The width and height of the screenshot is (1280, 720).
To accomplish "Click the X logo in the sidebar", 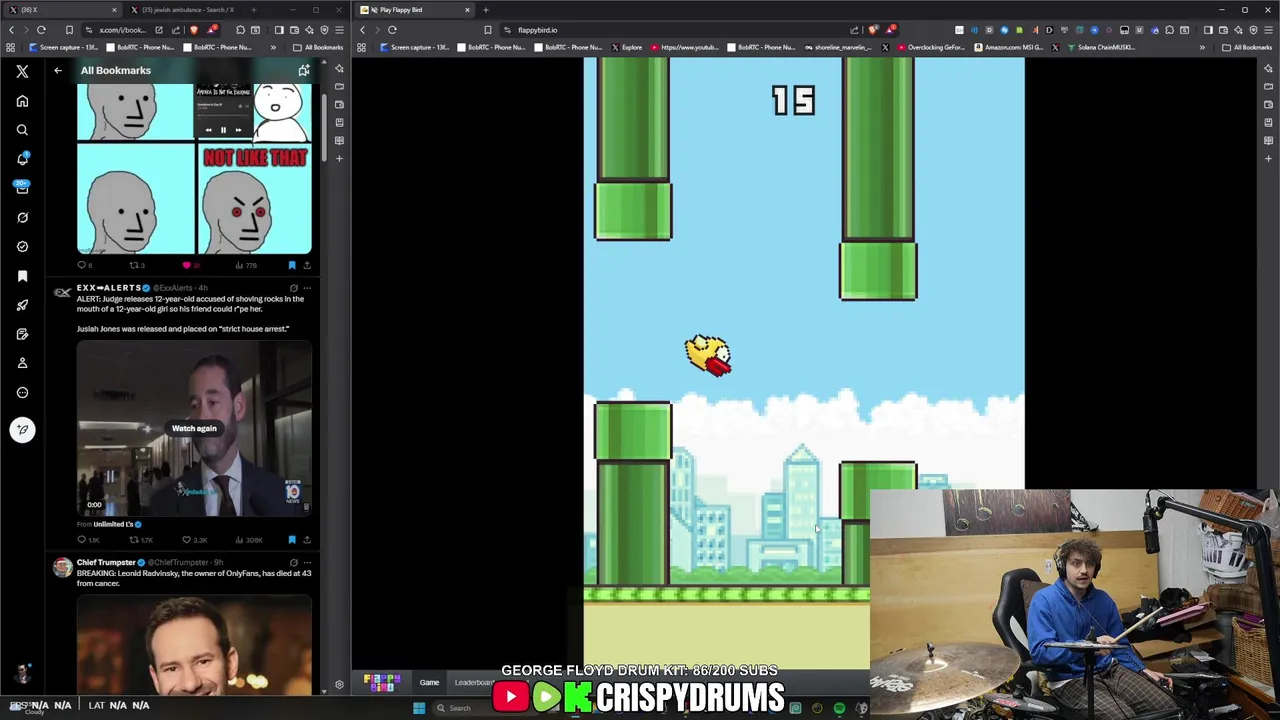I will point(22,71).
